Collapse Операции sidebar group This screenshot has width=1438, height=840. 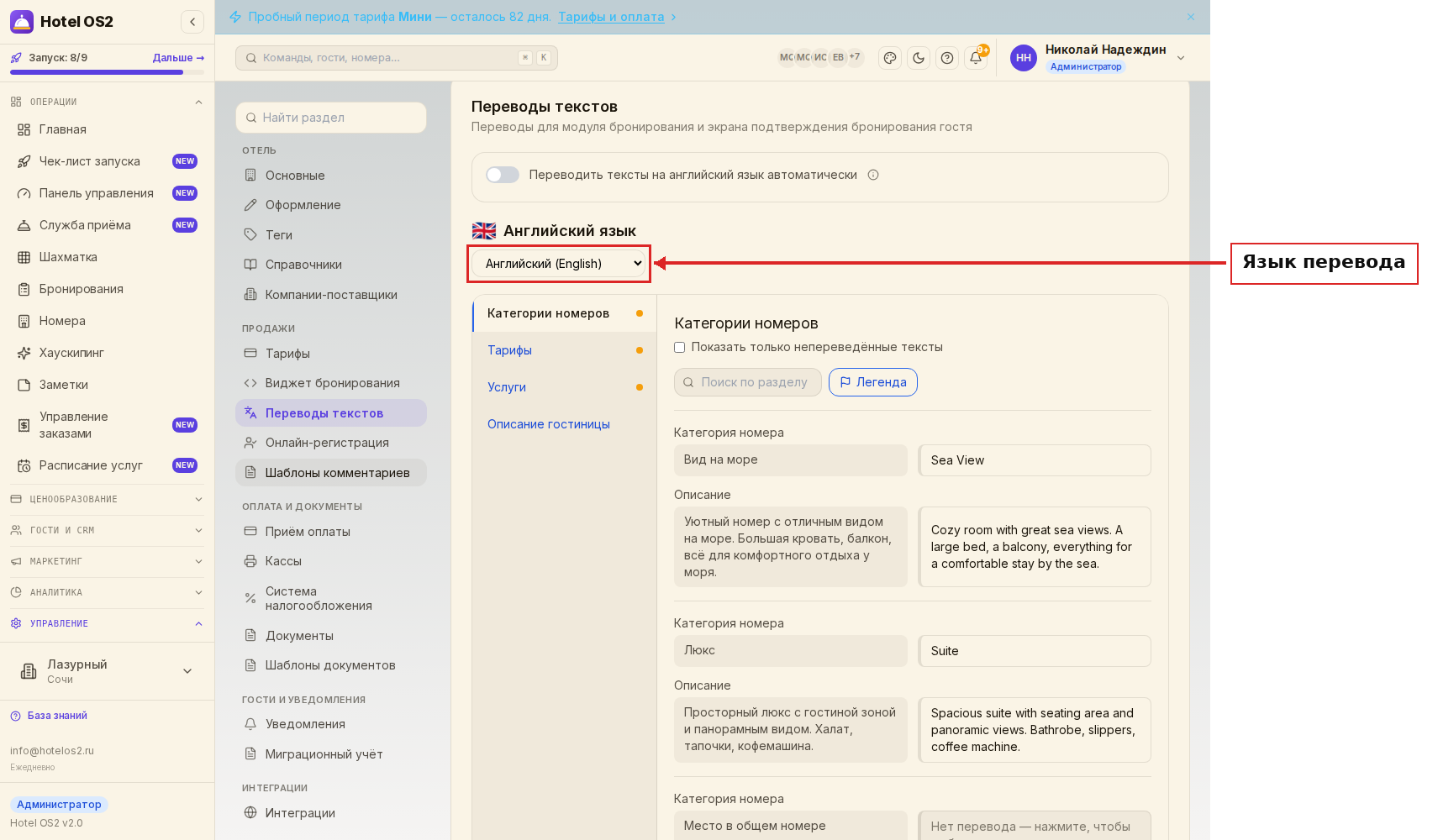108,102
